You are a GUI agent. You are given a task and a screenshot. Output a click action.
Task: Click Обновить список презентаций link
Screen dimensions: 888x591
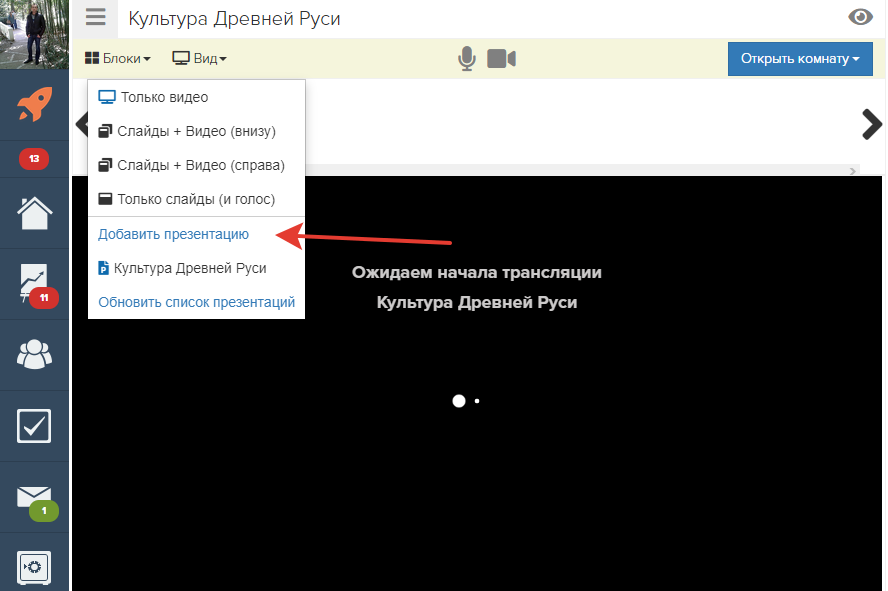pyautogui.click(x=196, y=302)
